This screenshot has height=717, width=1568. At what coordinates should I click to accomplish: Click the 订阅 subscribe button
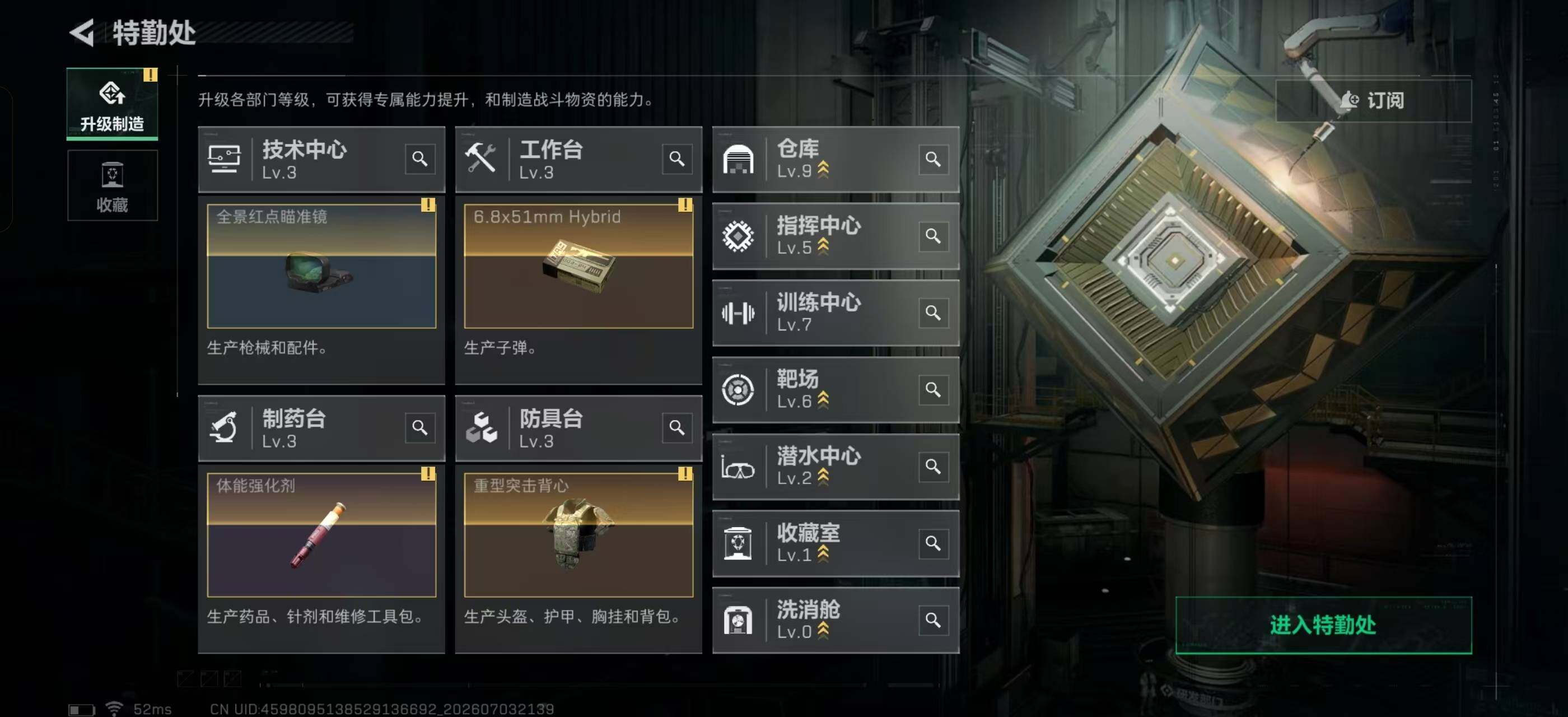1373,100
